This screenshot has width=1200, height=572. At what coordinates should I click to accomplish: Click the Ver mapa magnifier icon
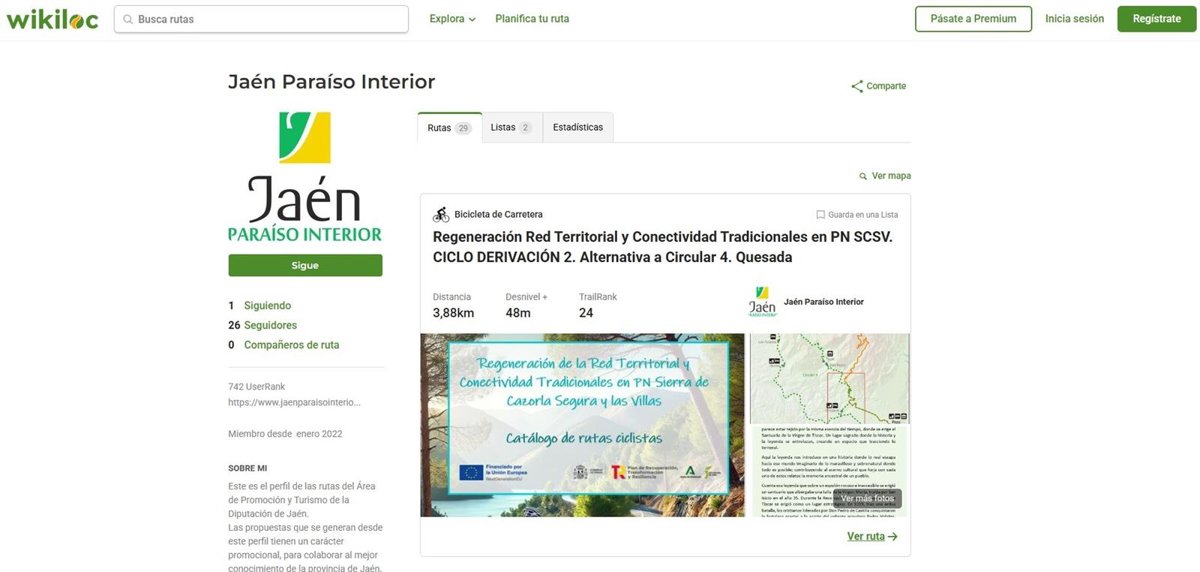coord(863,177)
